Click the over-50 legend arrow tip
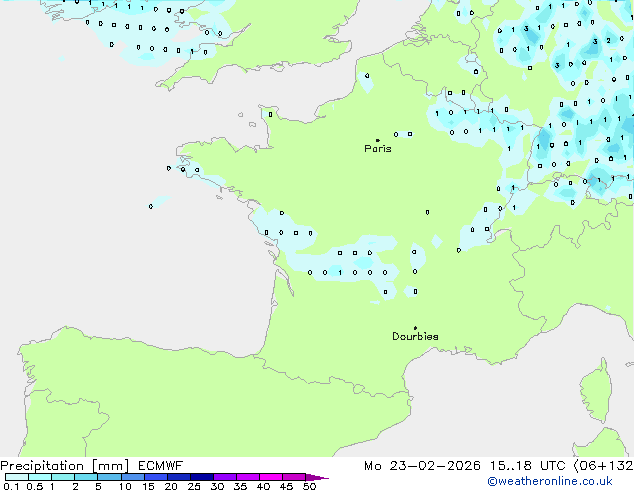This screenshot has height=490, width=634. click(317, 477)
